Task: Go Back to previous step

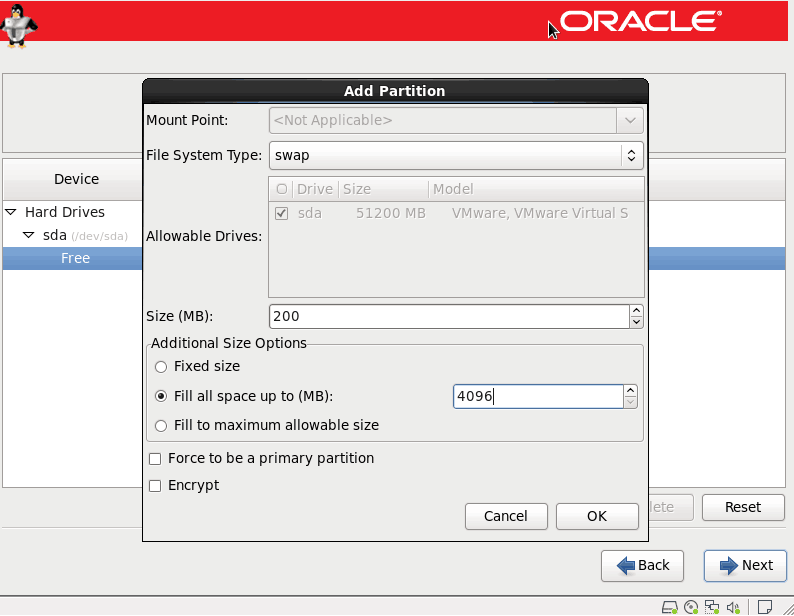Action: pos(642,565)
